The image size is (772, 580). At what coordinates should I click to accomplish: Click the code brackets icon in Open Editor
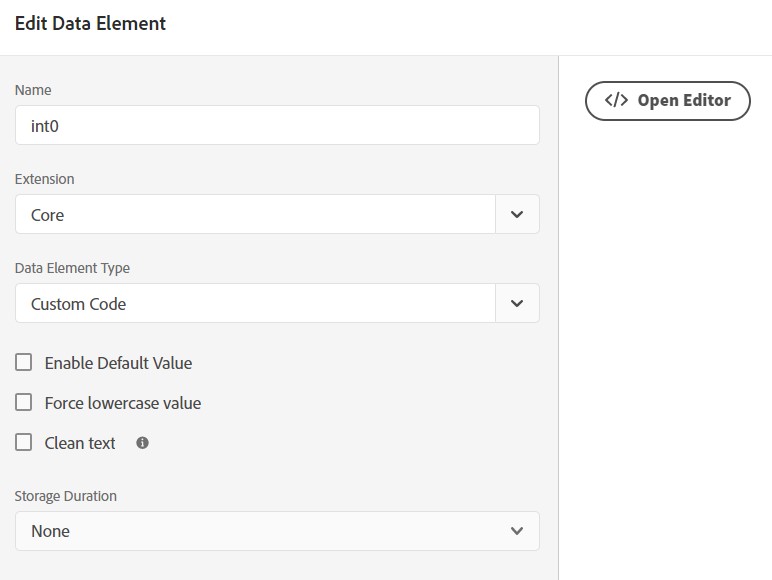[616, 100]
